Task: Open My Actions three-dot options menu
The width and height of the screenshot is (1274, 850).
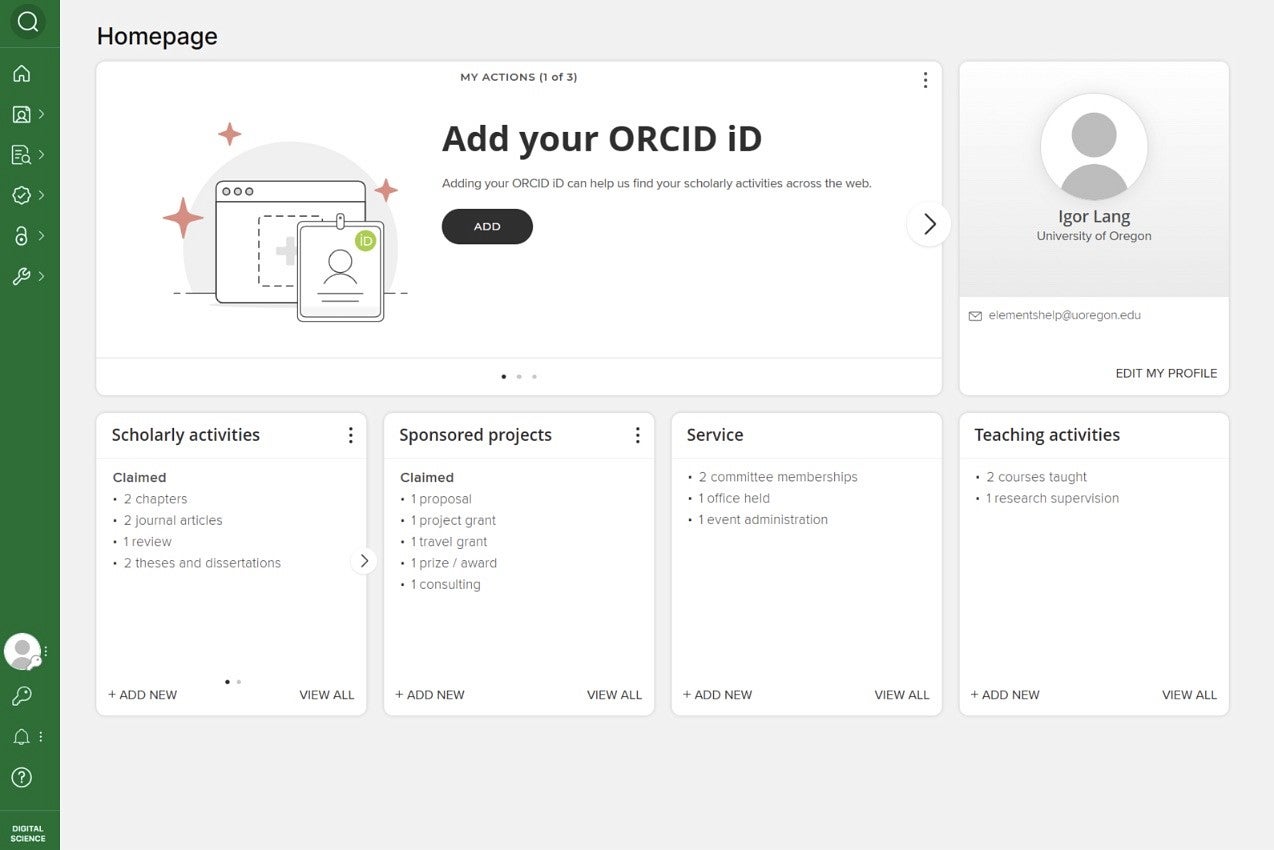Action: [x=925, y=80]
